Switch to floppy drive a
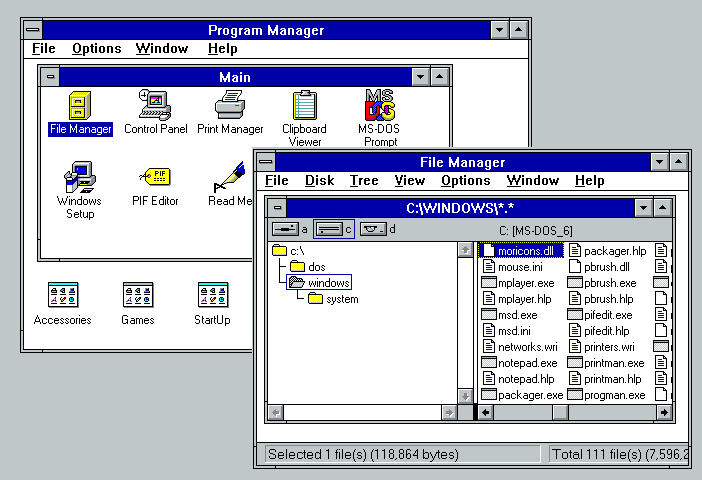Screen dimensions: 702x480 [x=289, y=229]
